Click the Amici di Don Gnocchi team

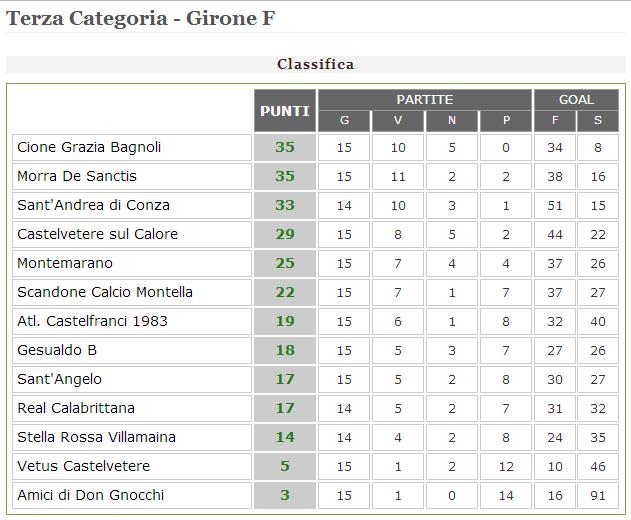pyautogui.click(x=90, y=495)
